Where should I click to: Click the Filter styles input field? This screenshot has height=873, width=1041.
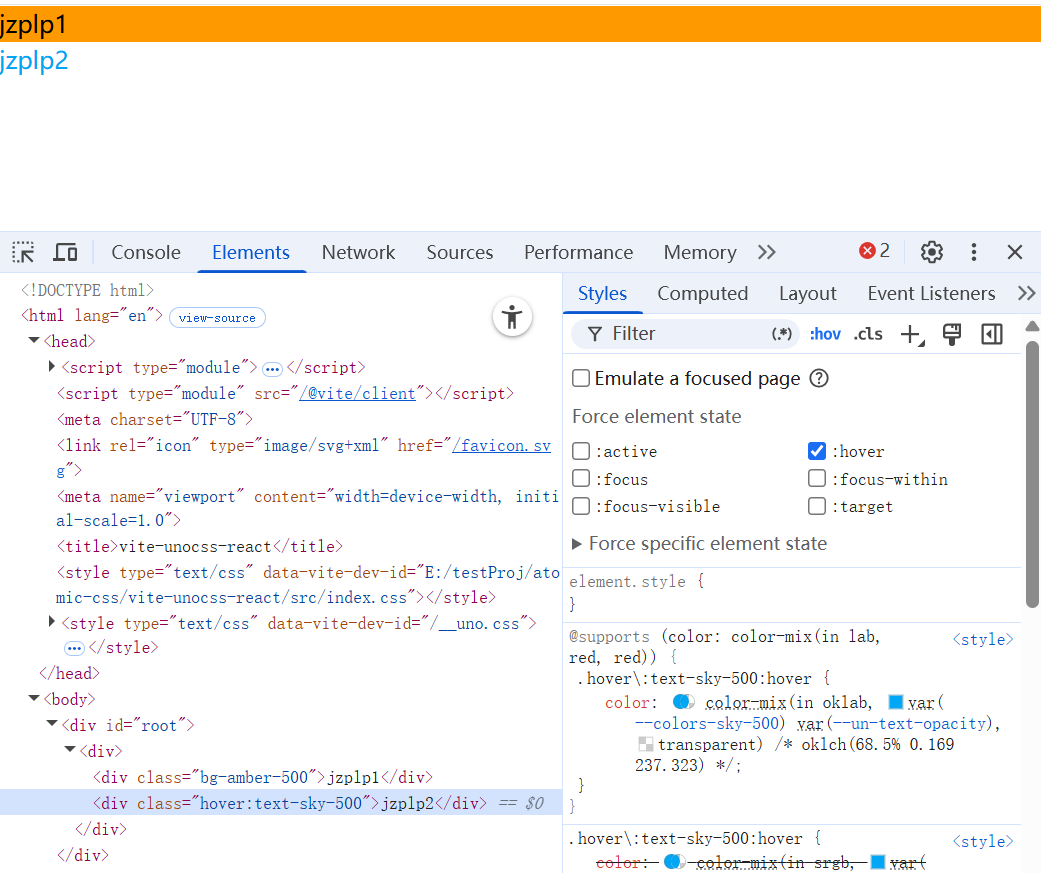[x=687, y=334]
